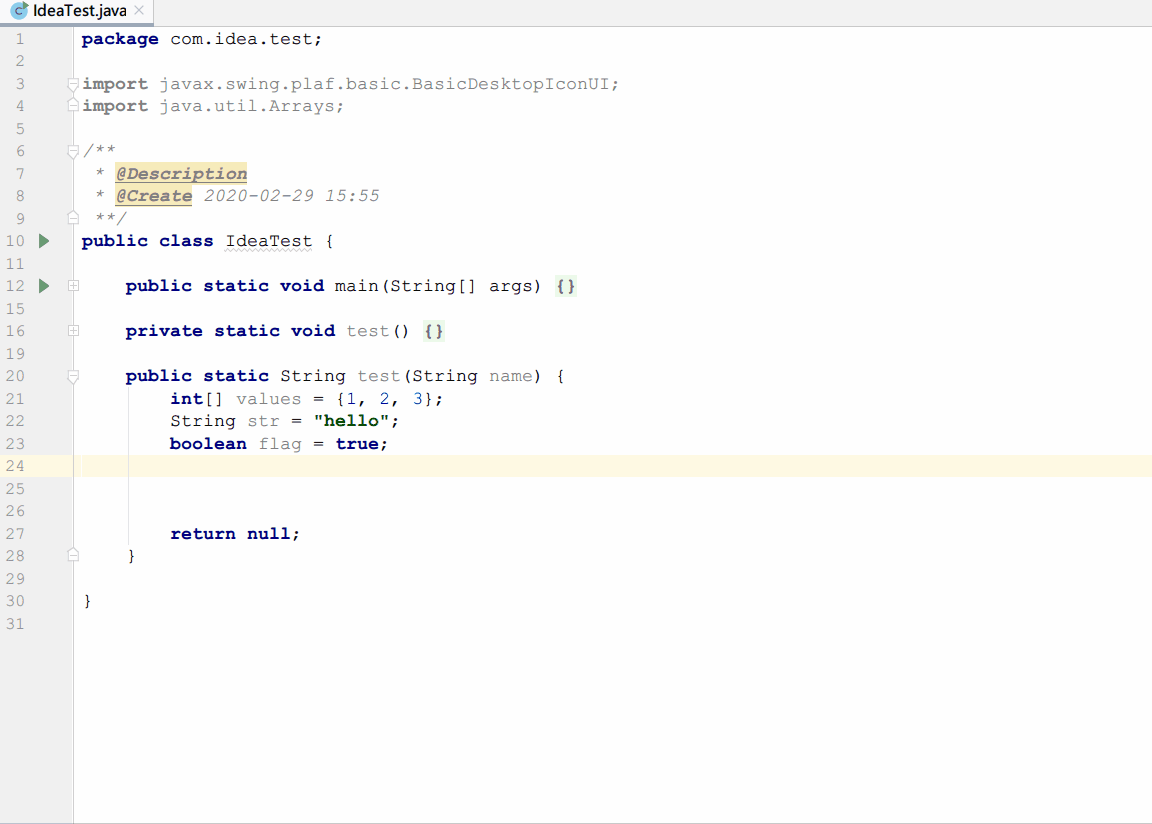Viewport: 1152px width, 824px height.
Task: Click line number 25 in the gutter
Action: click(x=15, y=488)
